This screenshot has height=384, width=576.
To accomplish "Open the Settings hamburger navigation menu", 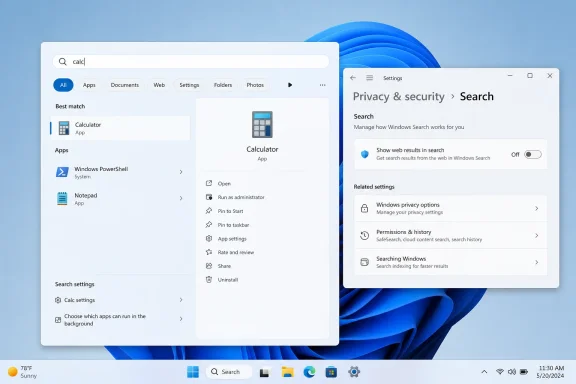I will (x=370, y=78).
